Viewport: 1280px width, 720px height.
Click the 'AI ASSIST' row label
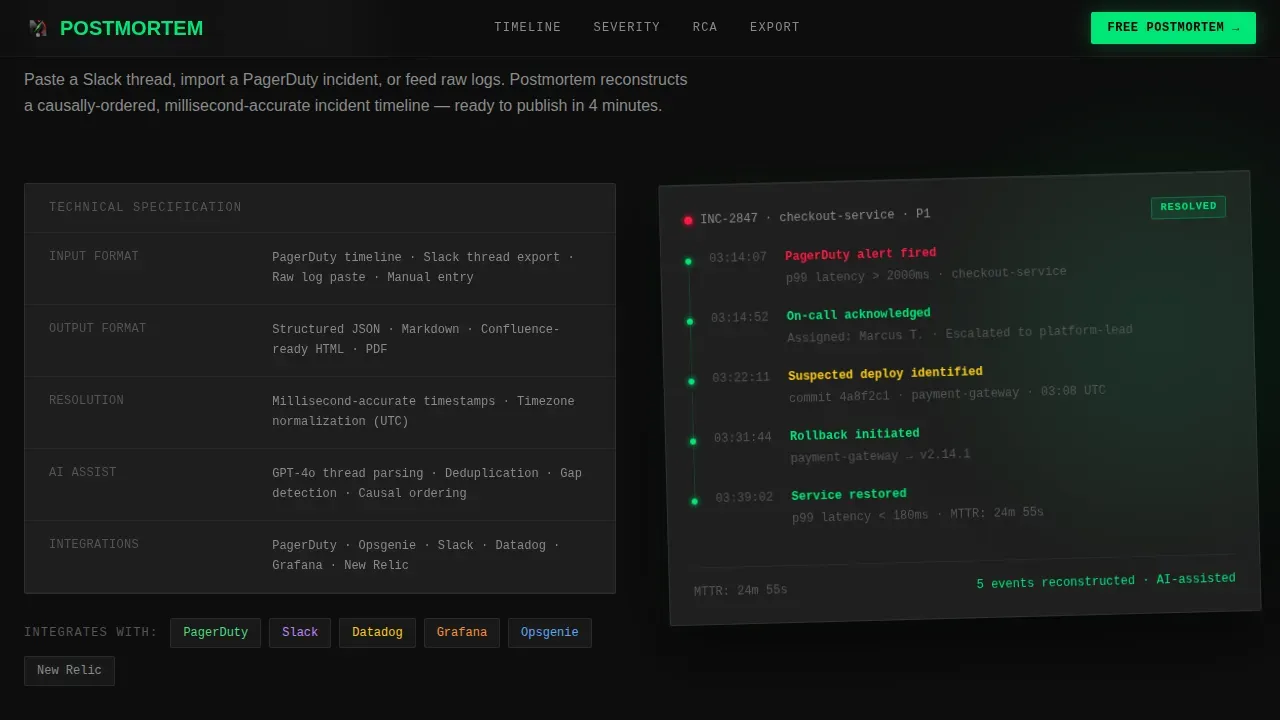[x=83, y=472]
